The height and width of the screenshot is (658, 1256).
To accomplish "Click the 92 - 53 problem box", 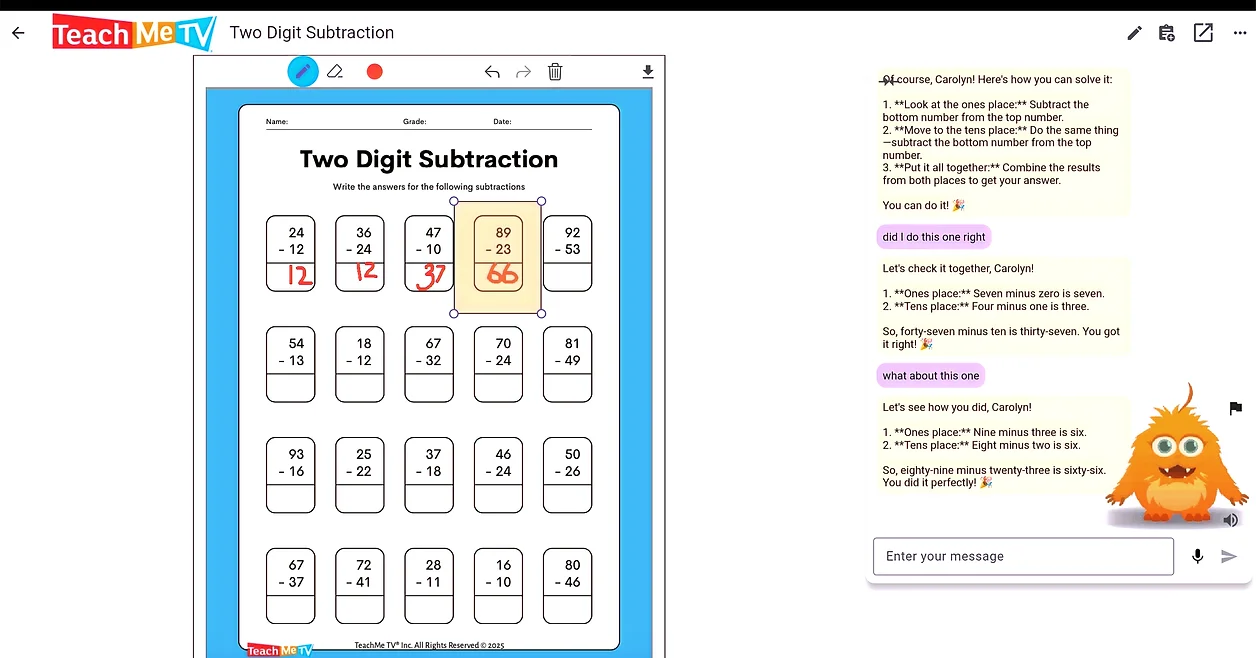I will click(x=567, y=253).
